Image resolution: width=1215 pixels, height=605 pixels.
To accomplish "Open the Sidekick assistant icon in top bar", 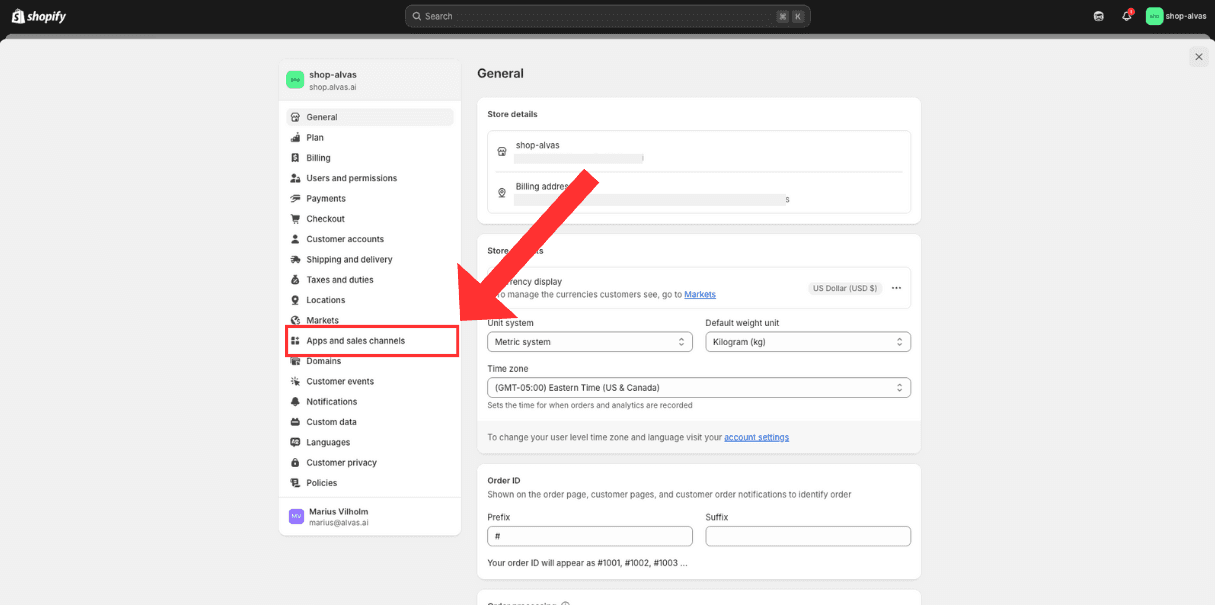I will click(x=1099, y=16).
